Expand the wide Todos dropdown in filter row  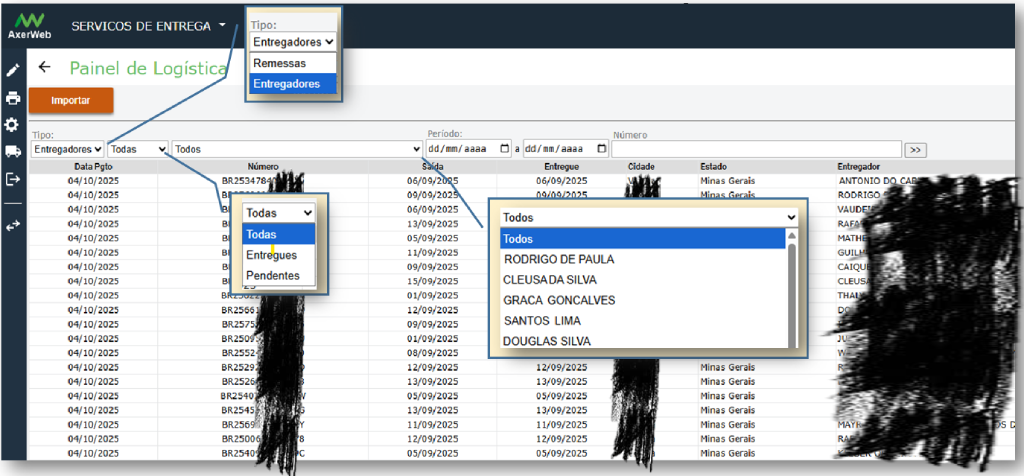297,149
